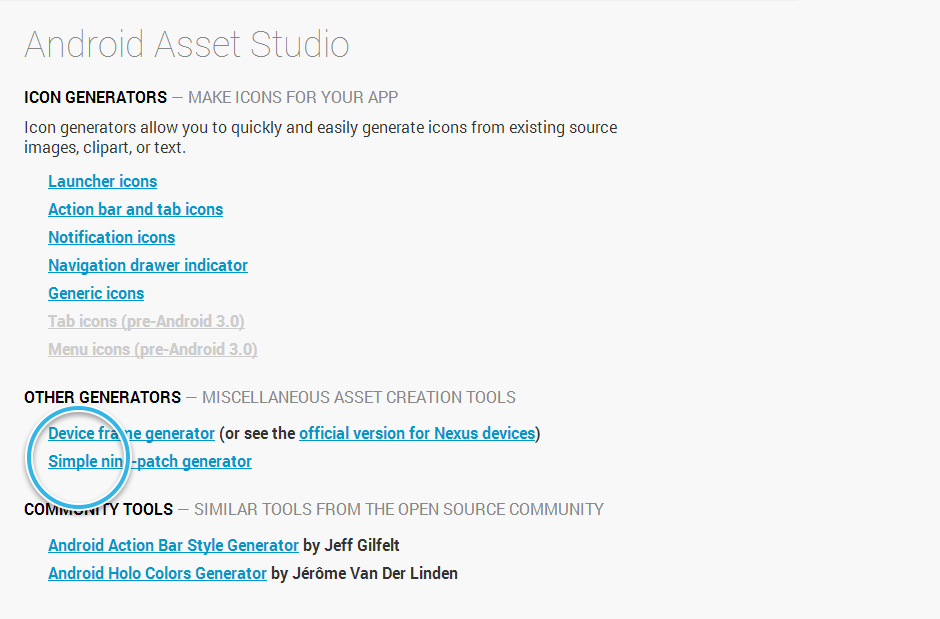Select the Generic icons link
Viewport: 940px width, 619px height.
point(96,294)
